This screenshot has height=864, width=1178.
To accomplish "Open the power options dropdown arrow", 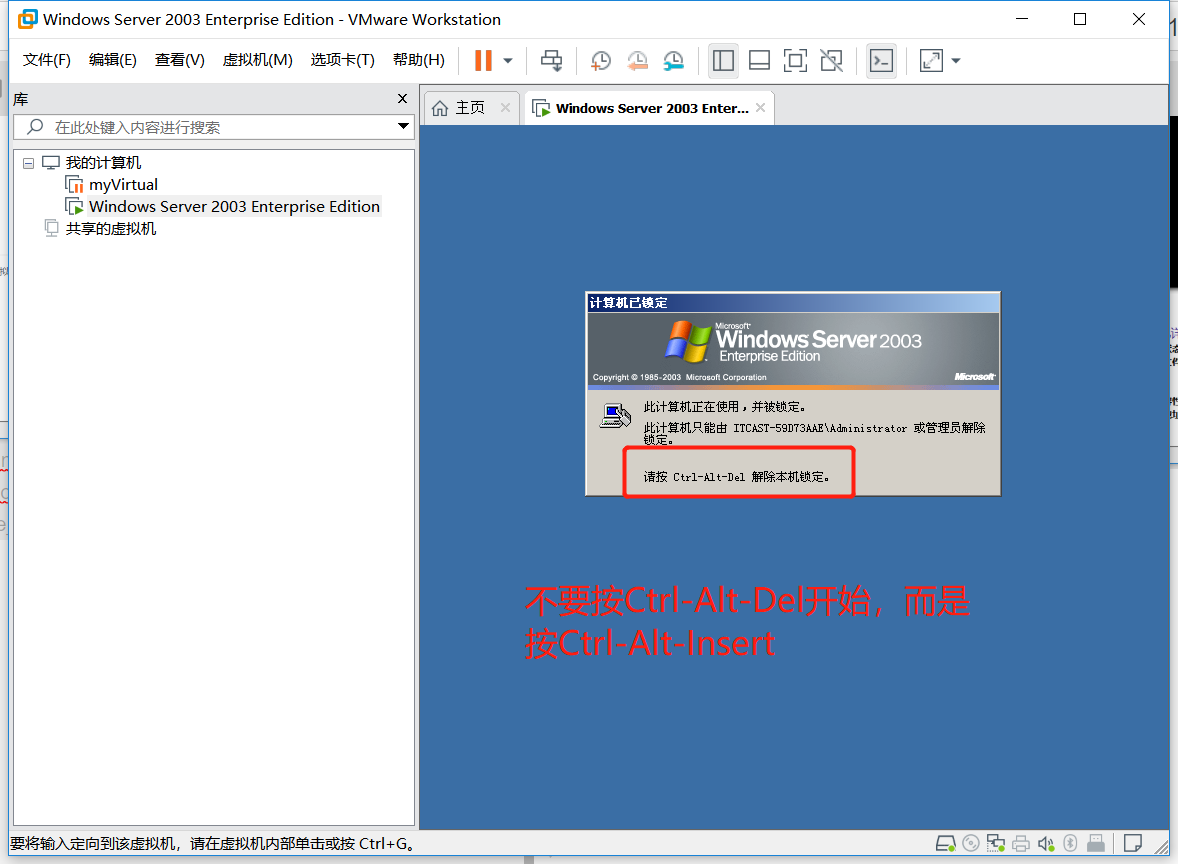I will [508, 61].
